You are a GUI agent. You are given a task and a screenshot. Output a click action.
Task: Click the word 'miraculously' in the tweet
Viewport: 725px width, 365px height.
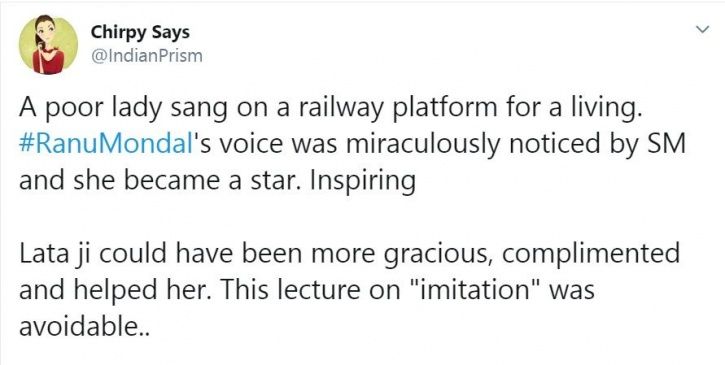pos(422,145)
